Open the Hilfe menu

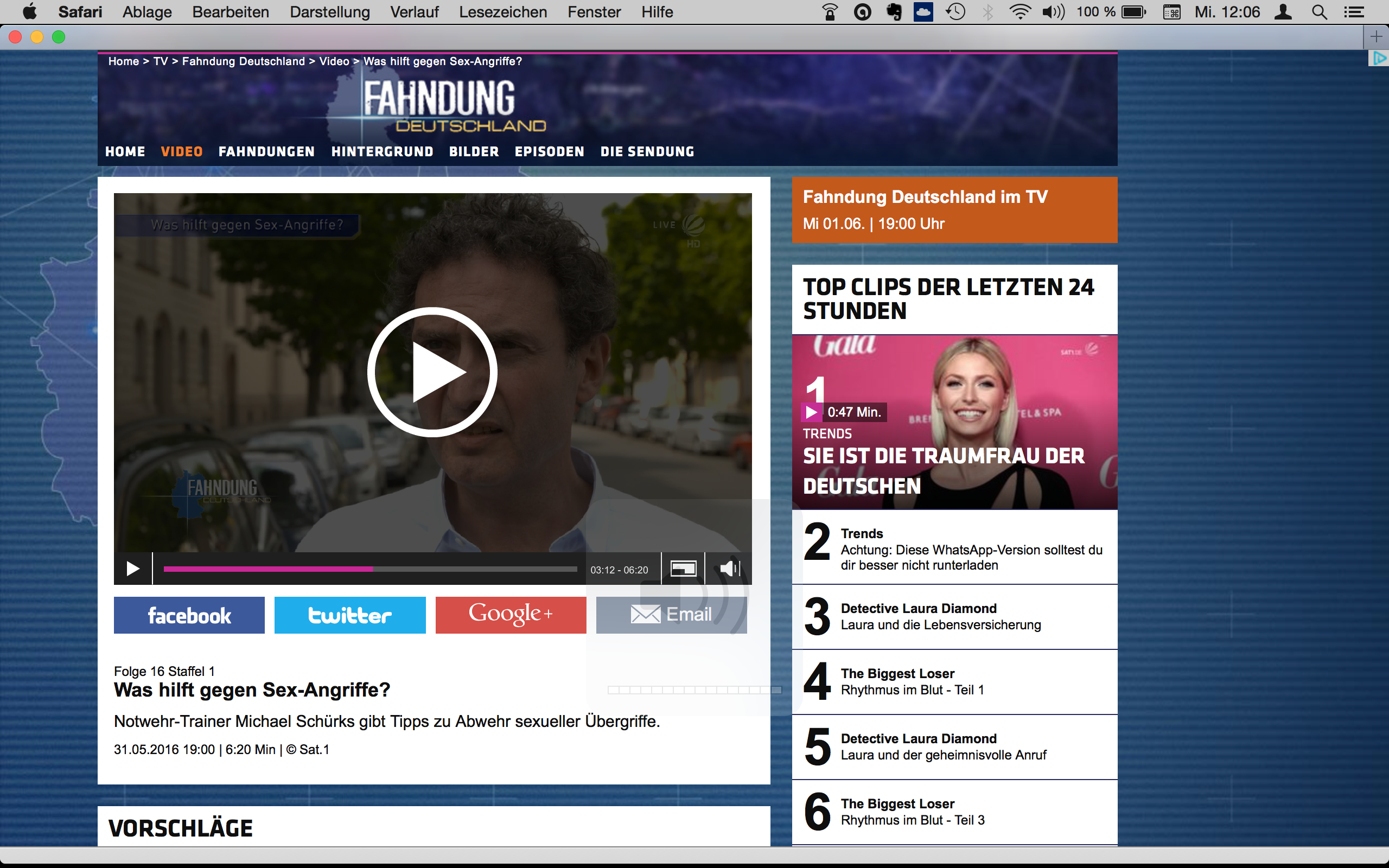click(657, 12)
